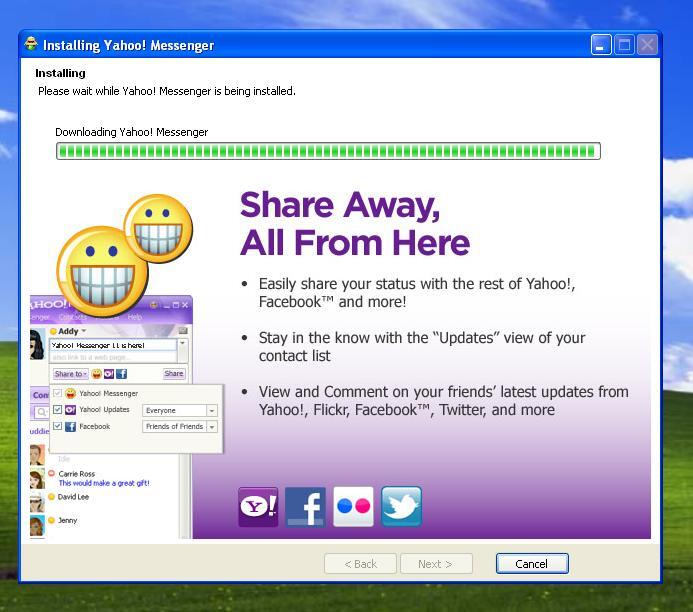
Task: Click Carrie Ross busy status icon
Action: point(52,473)
